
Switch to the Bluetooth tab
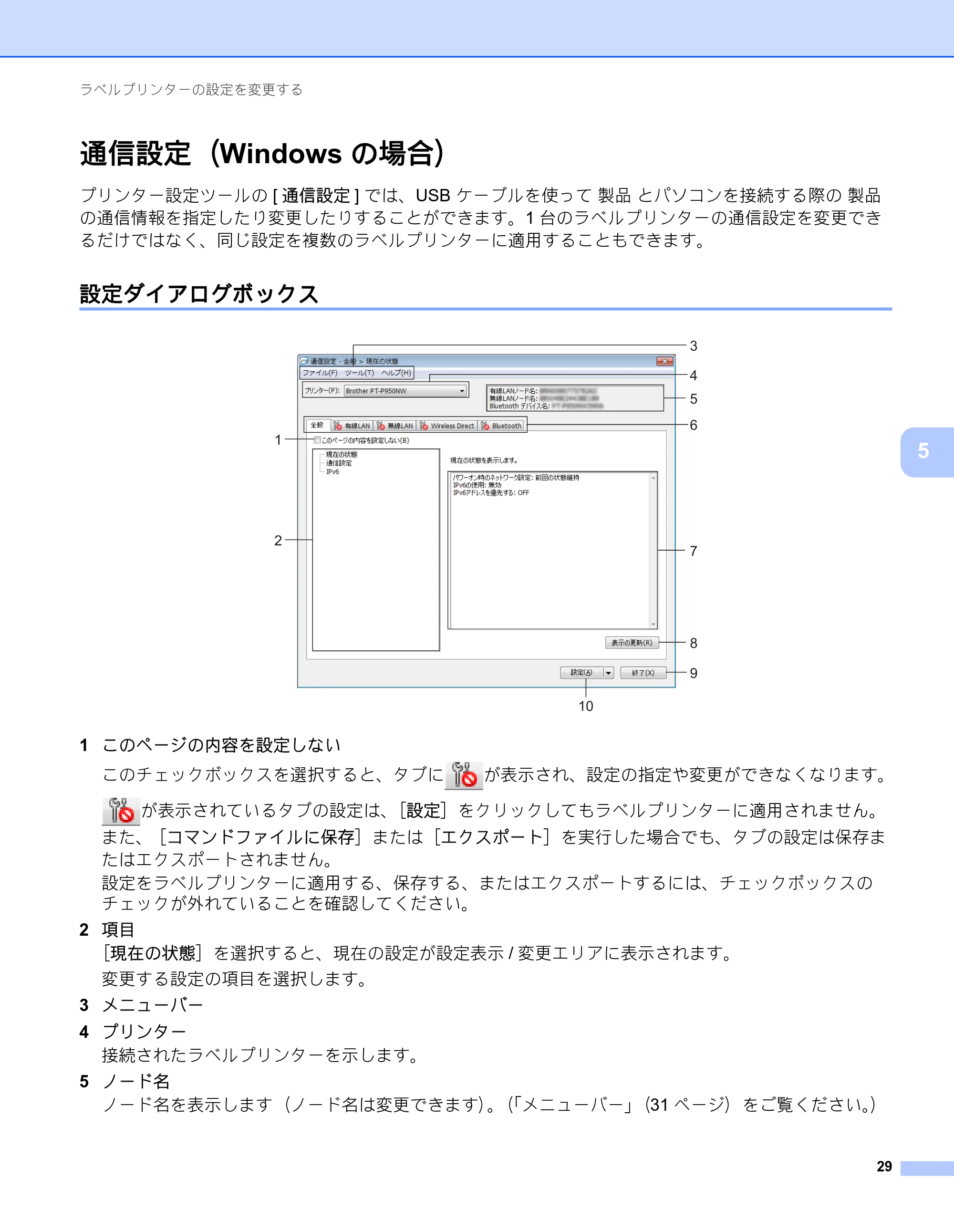pyautogui.click(x=501, y=426)
